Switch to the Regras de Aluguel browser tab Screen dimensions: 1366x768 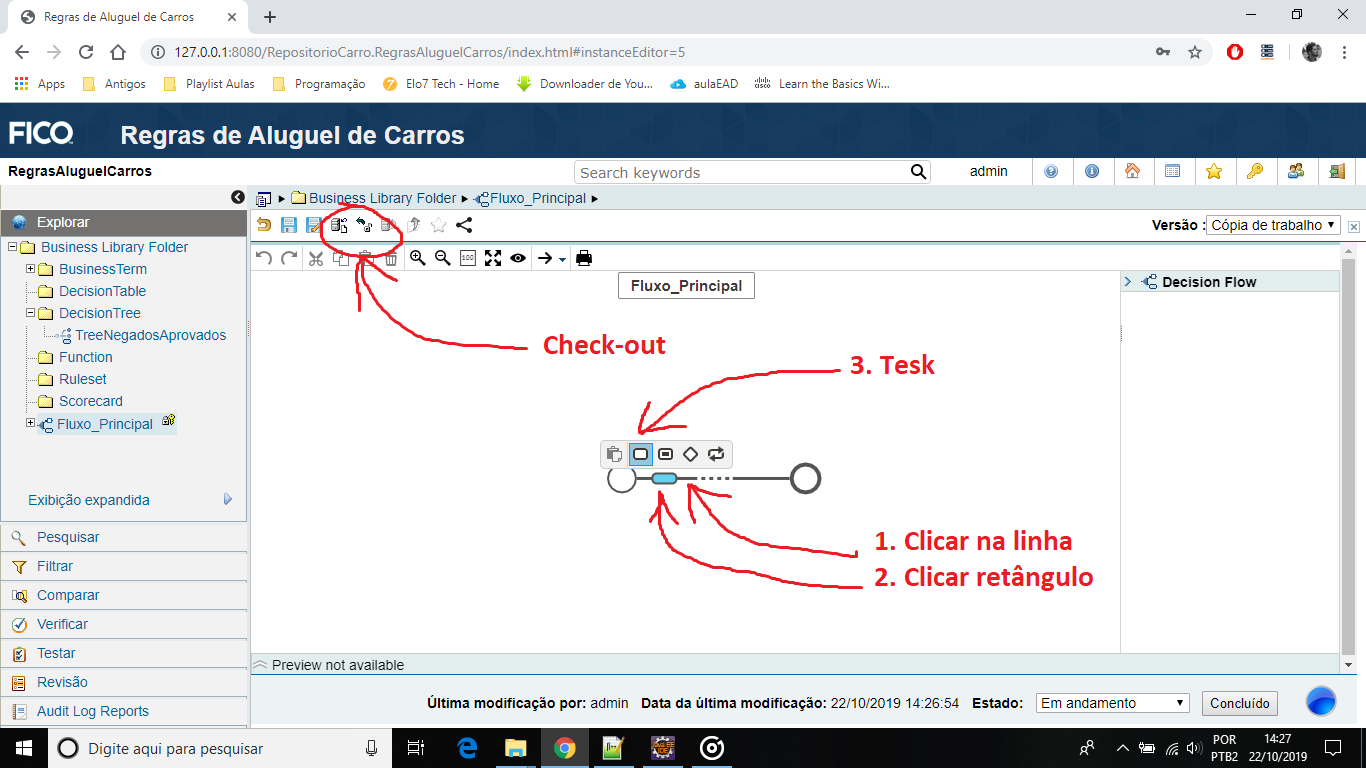120,16
